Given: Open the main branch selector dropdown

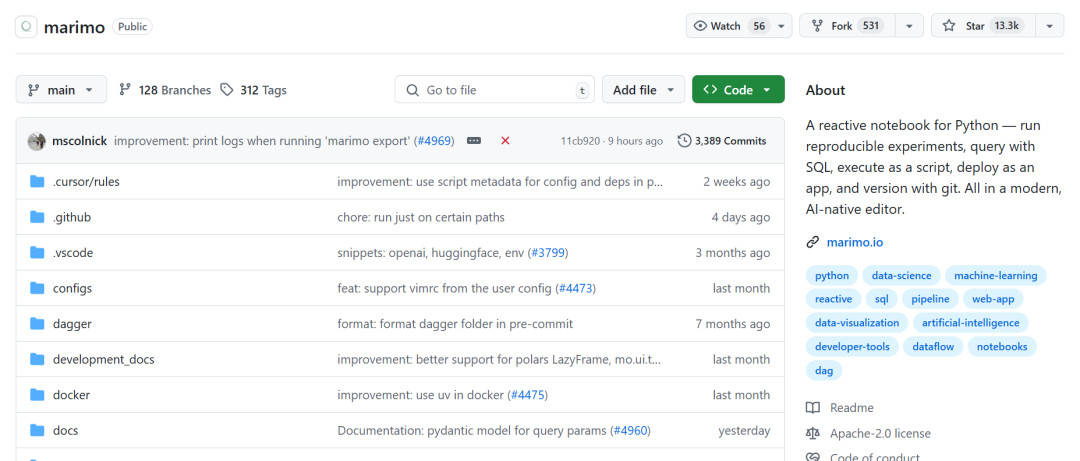Looking at the screenshot, I should (x=61, y=90).
